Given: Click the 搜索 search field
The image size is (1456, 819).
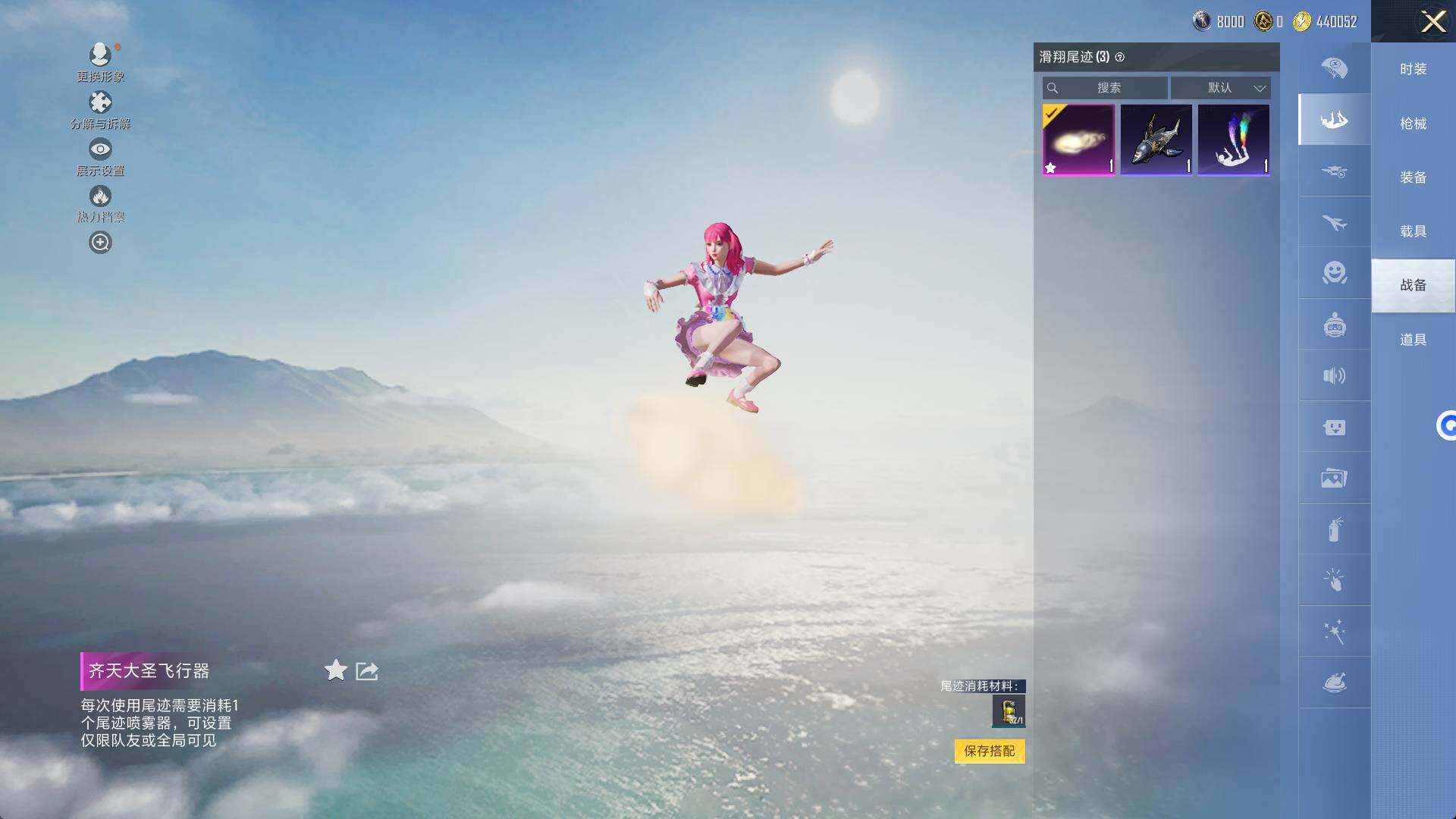Looking at the screenshot, I should point(1107,88).
